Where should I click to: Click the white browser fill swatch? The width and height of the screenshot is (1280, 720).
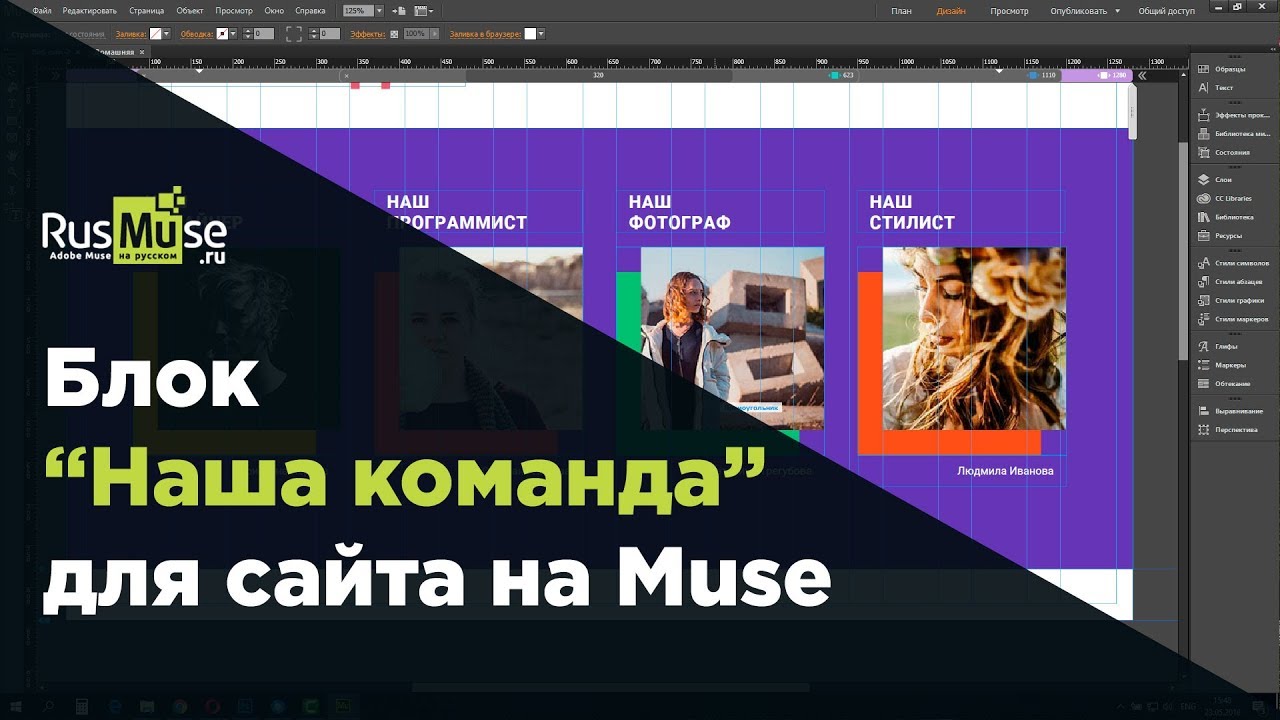[531, 33]
